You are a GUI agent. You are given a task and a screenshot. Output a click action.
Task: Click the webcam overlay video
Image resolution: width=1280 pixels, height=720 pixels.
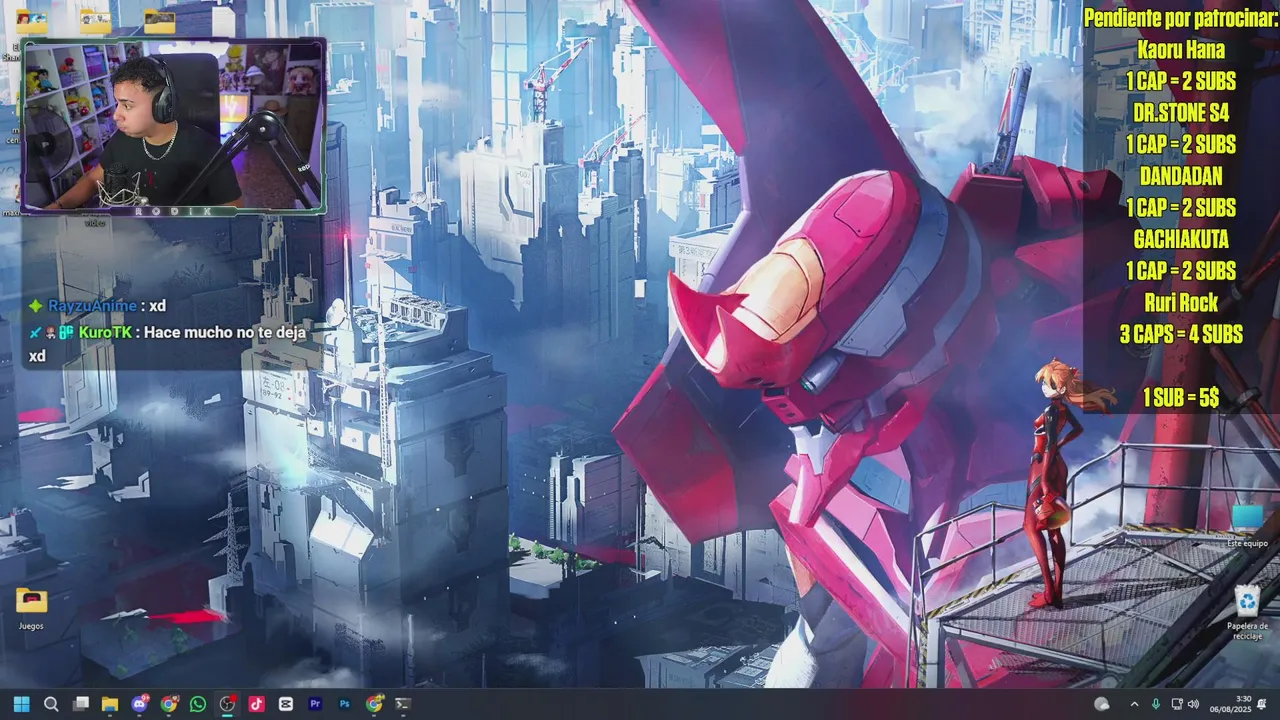pyautogui.click(x=173, y=126)
